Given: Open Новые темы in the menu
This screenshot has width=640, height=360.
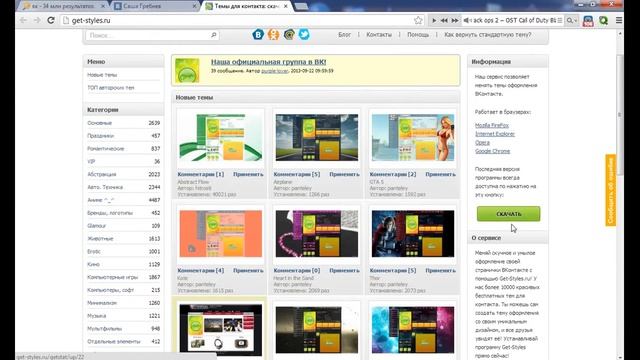Looking at the screenshot, I should pos(102,75).
